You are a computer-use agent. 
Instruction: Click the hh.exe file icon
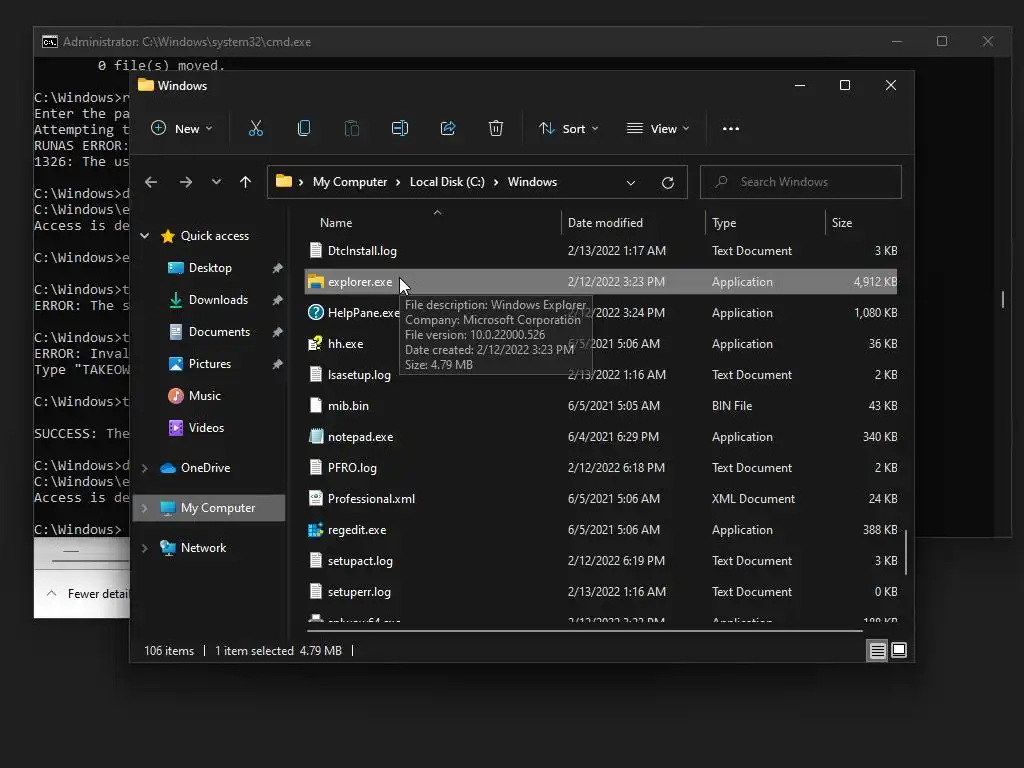tap(315, 344)
